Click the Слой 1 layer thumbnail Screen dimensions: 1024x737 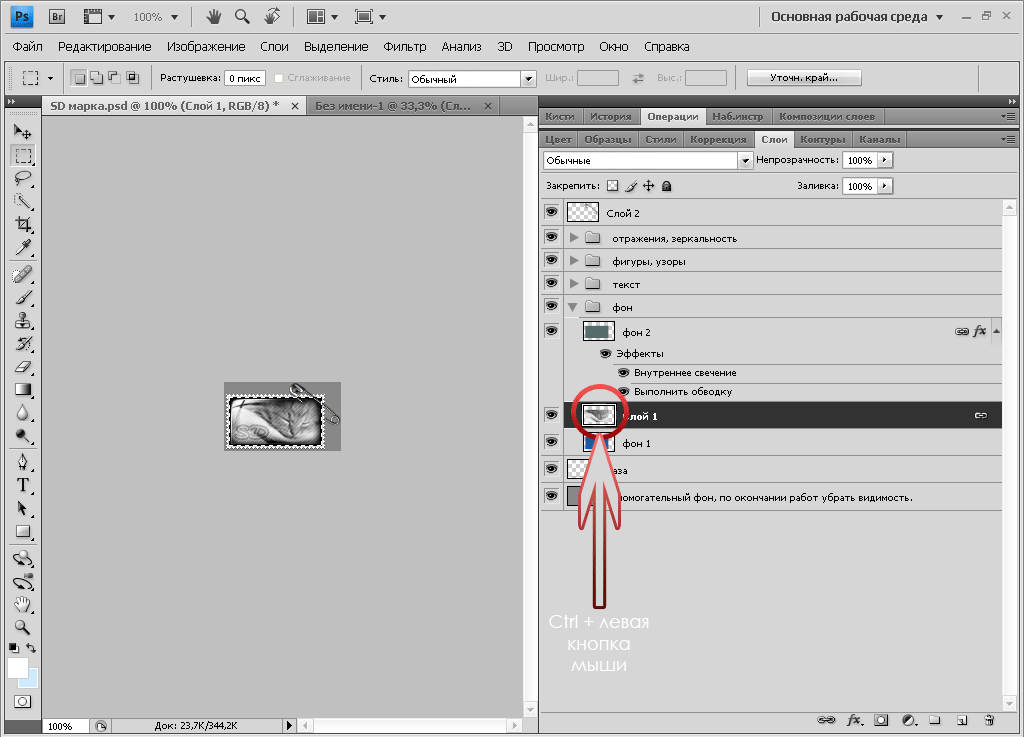pyautogui.click(x=599, y=415)
